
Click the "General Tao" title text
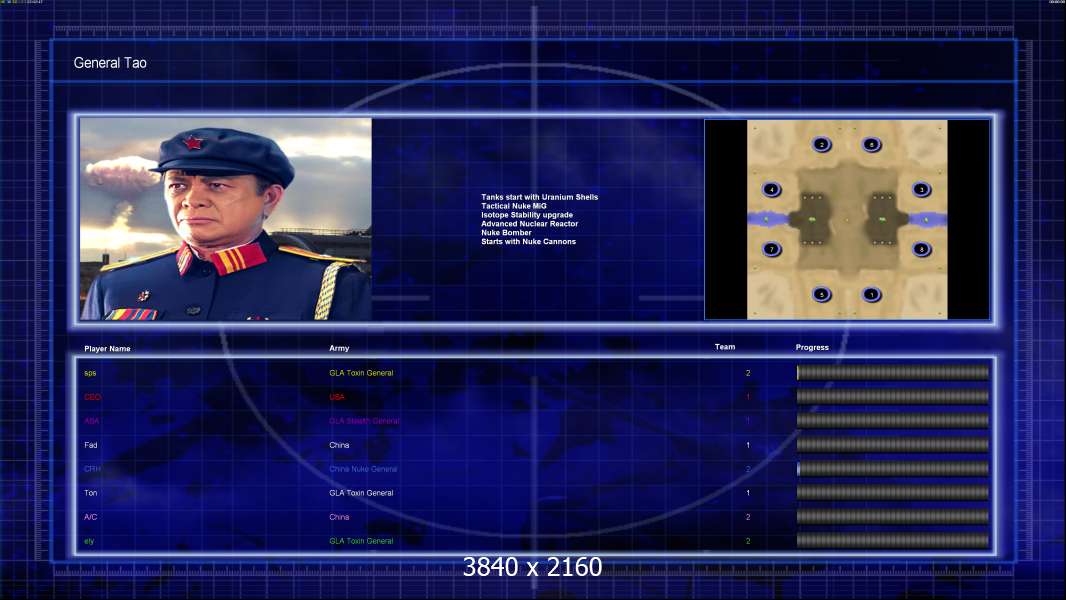click(x=110, y=63)
